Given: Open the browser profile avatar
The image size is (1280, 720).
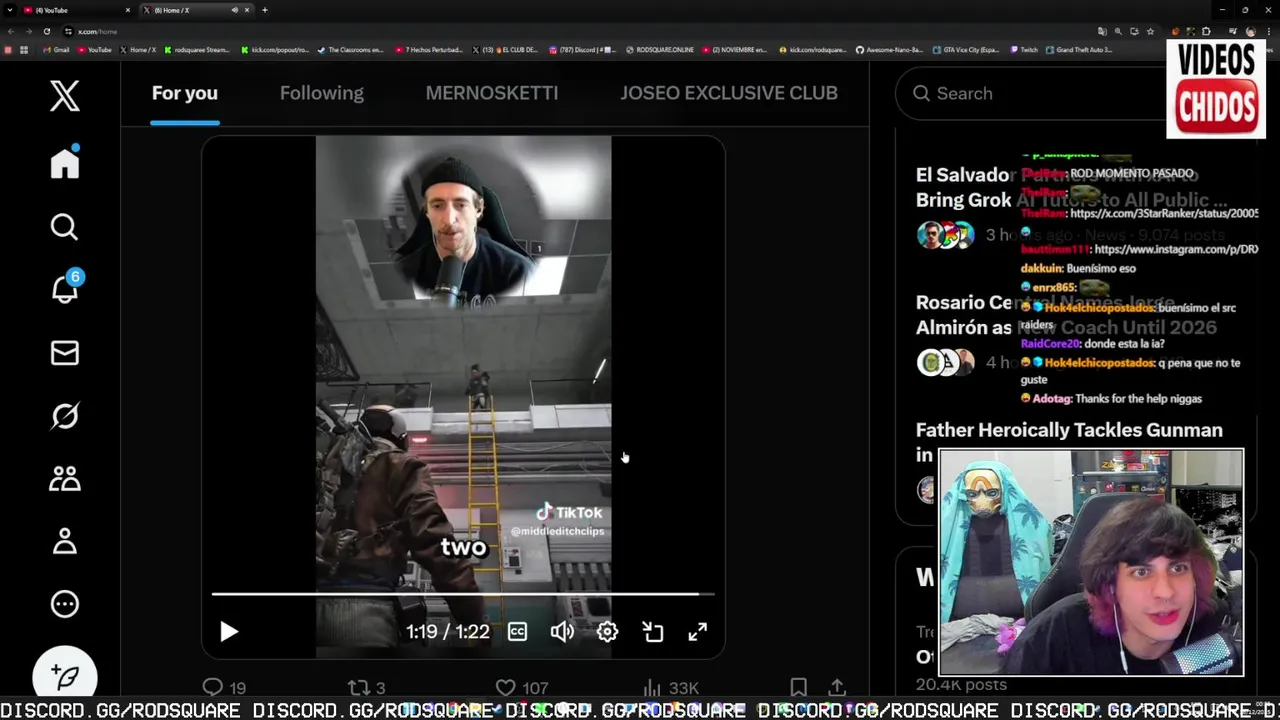Looking at the screenshot, I should coord(1250,32).
